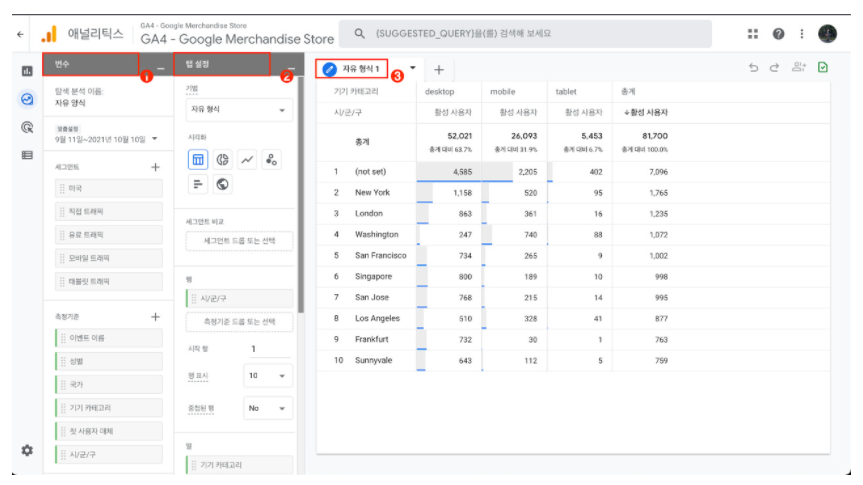Click the green export data icon

[x=823, y=67]
